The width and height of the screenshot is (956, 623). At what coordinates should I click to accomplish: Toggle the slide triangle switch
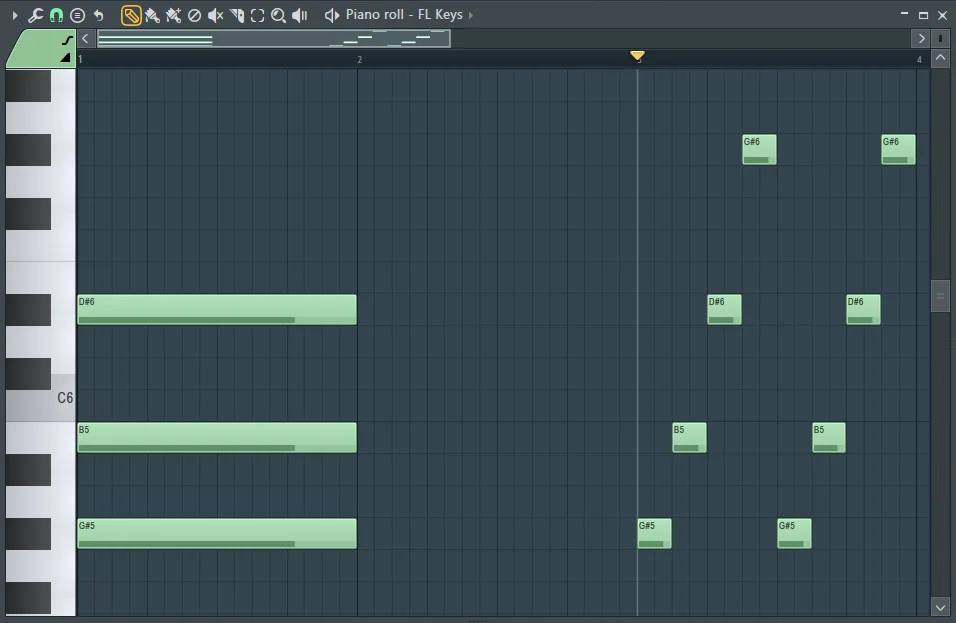[65, 58]
